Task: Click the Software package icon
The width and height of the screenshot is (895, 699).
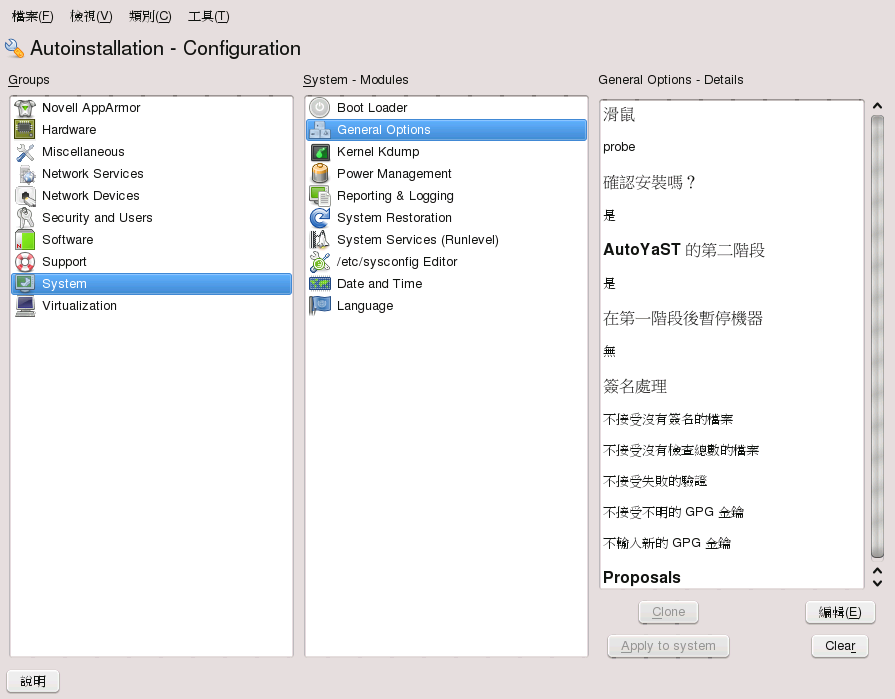Action: 25,240
